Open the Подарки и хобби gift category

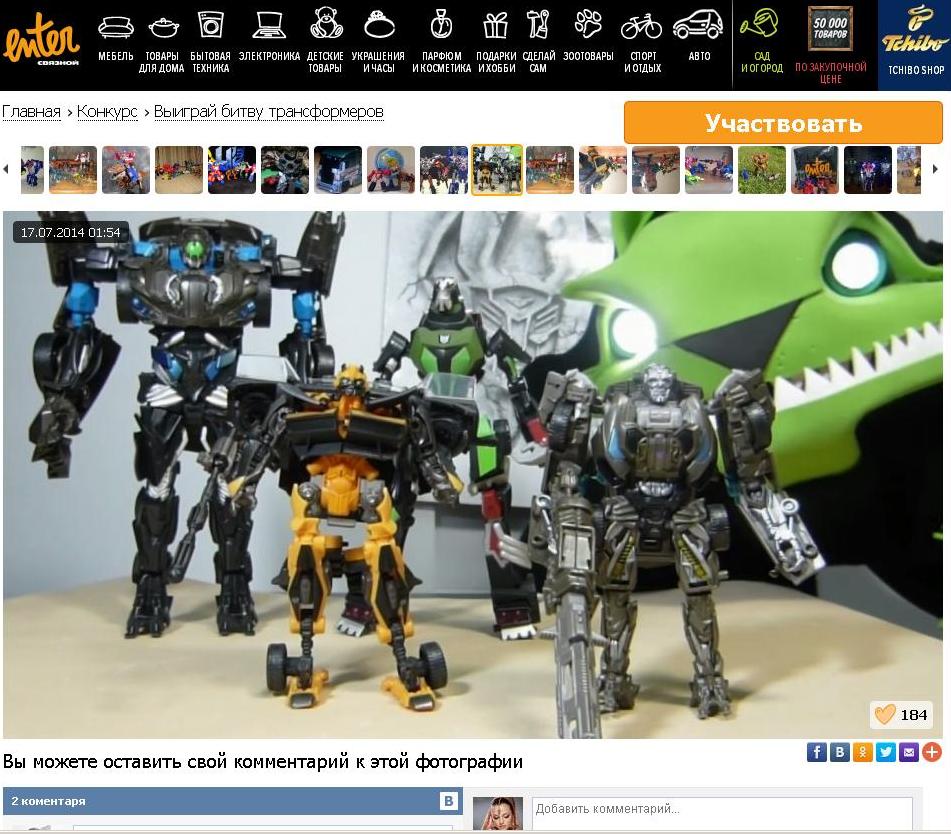click(496, 42)
